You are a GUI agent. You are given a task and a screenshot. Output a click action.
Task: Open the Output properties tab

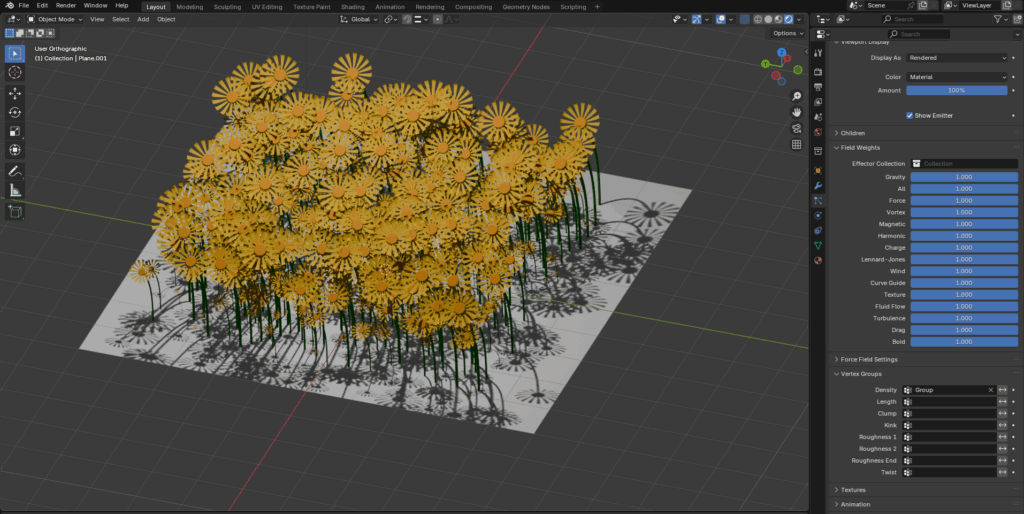click(x=818, y=87)
